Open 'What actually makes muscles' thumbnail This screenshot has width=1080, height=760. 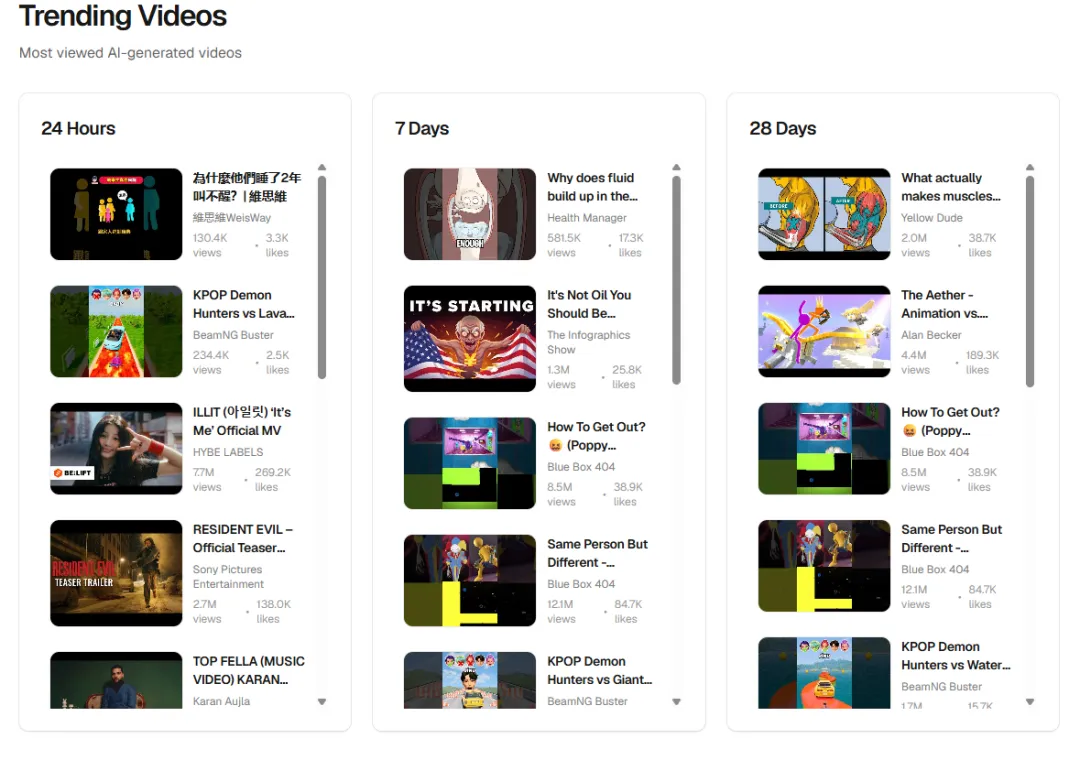click(824, 214)
